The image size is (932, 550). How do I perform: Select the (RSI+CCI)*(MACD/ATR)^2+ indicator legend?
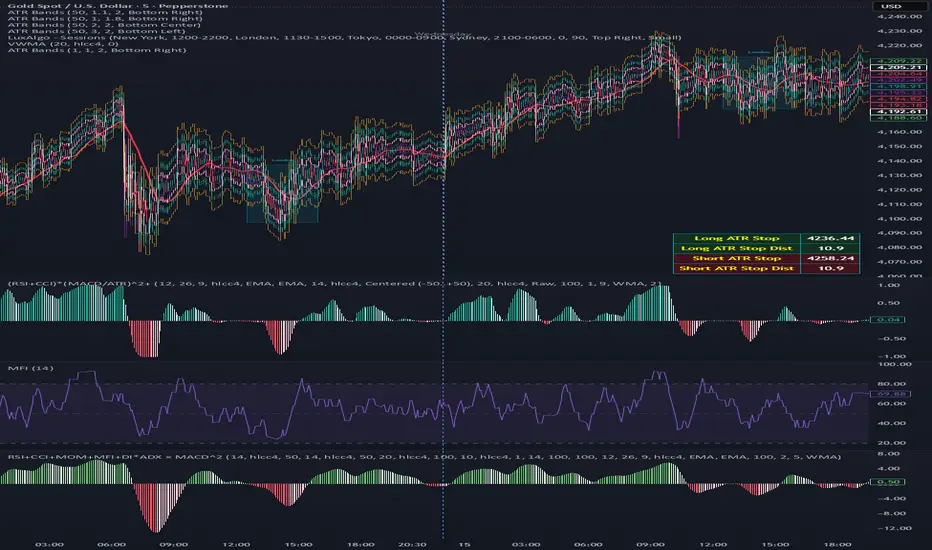[334, 284]
